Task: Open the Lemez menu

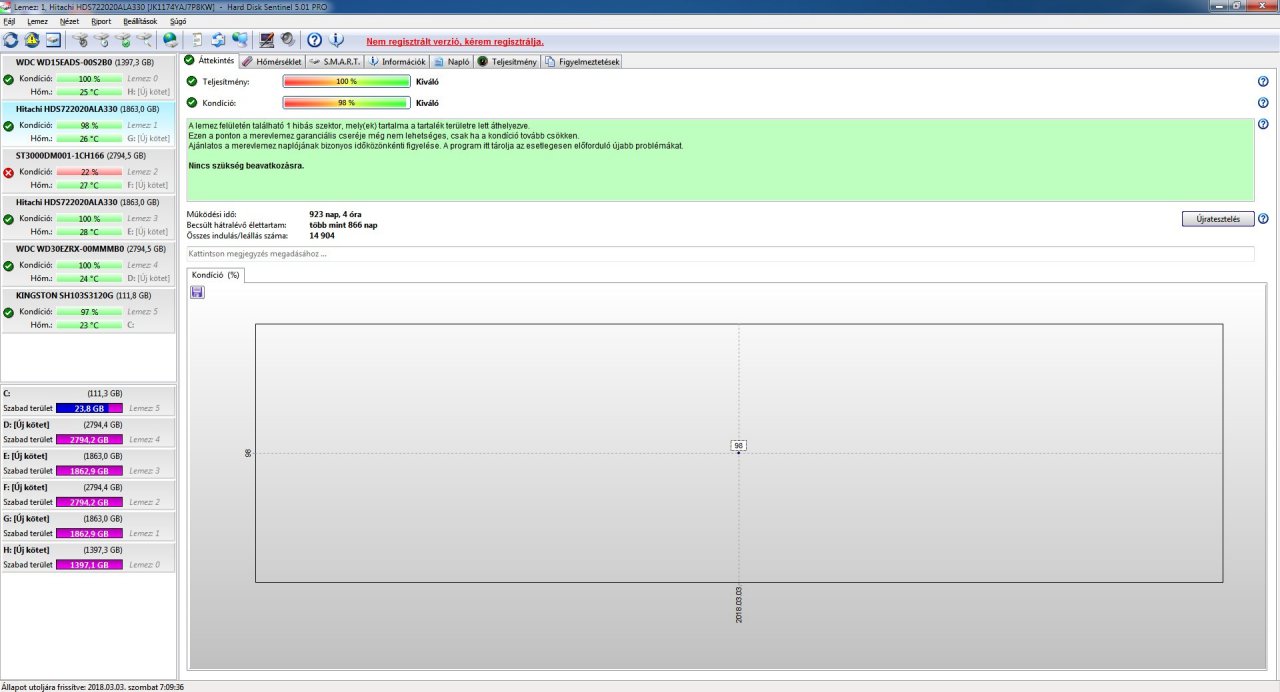Action: tap(37, 21)
